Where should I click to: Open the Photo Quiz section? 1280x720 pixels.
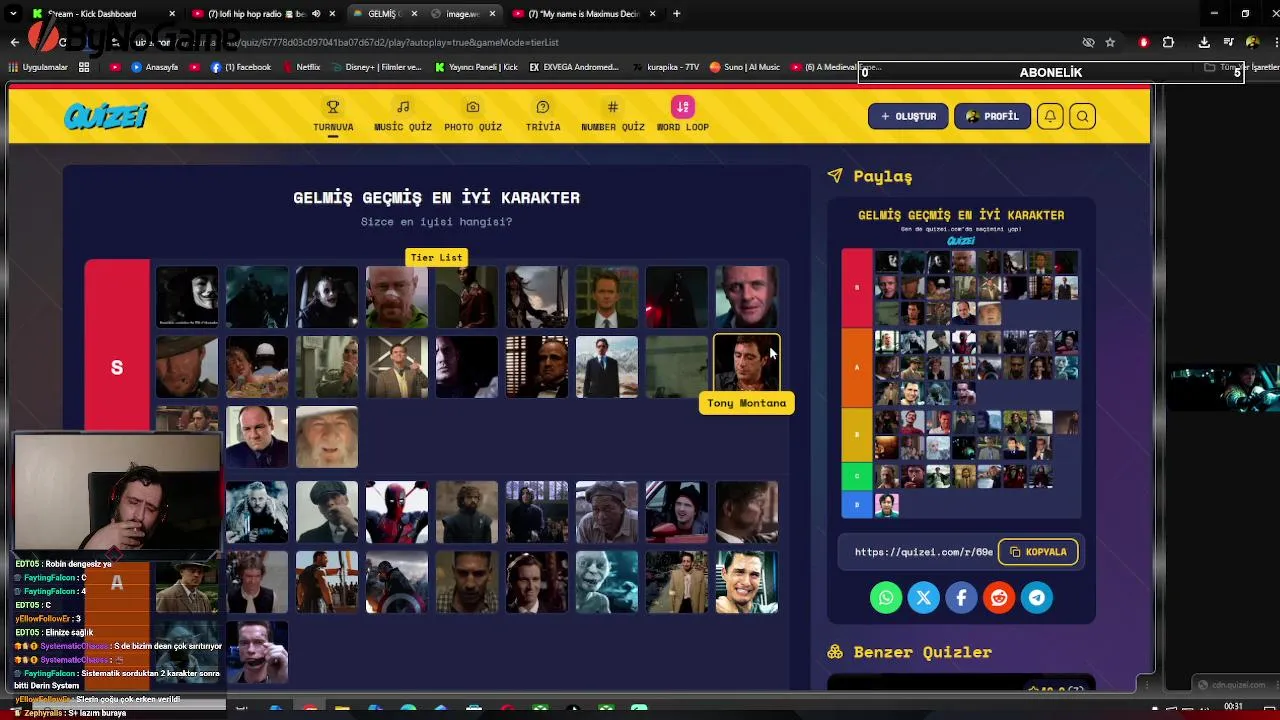click(x=473, y=116)
